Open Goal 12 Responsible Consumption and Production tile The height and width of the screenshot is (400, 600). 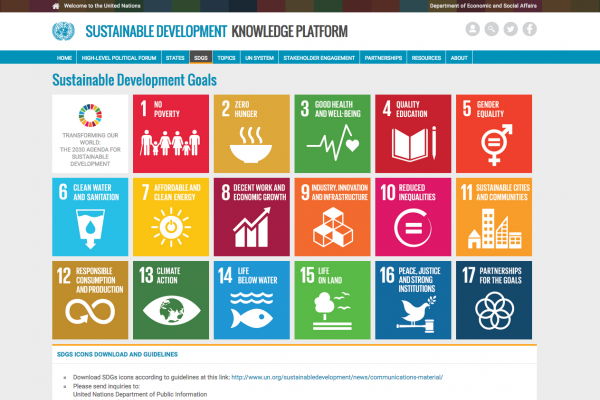coord(90,300)
